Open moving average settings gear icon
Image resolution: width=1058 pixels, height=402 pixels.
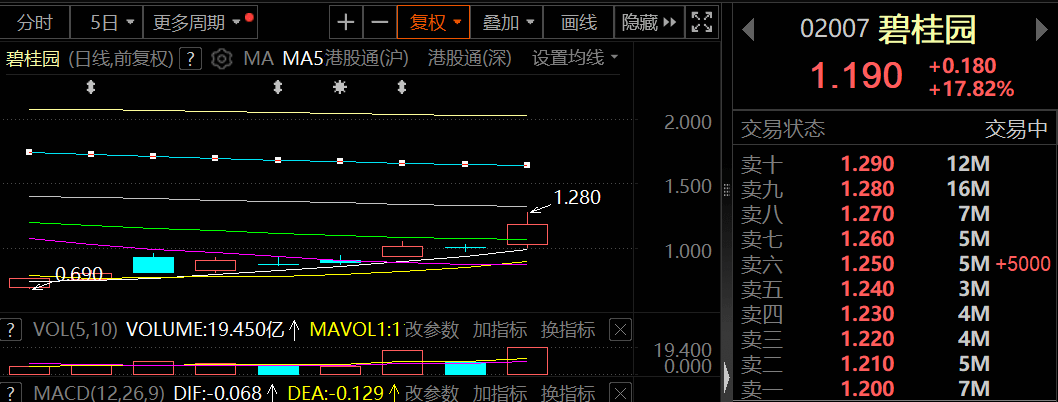(223, 58)
